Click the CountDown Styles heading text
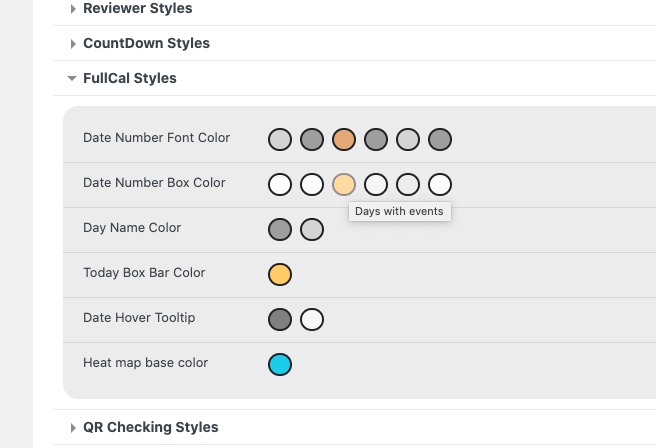Screen dimensions: 656x448 pos(146,43)
